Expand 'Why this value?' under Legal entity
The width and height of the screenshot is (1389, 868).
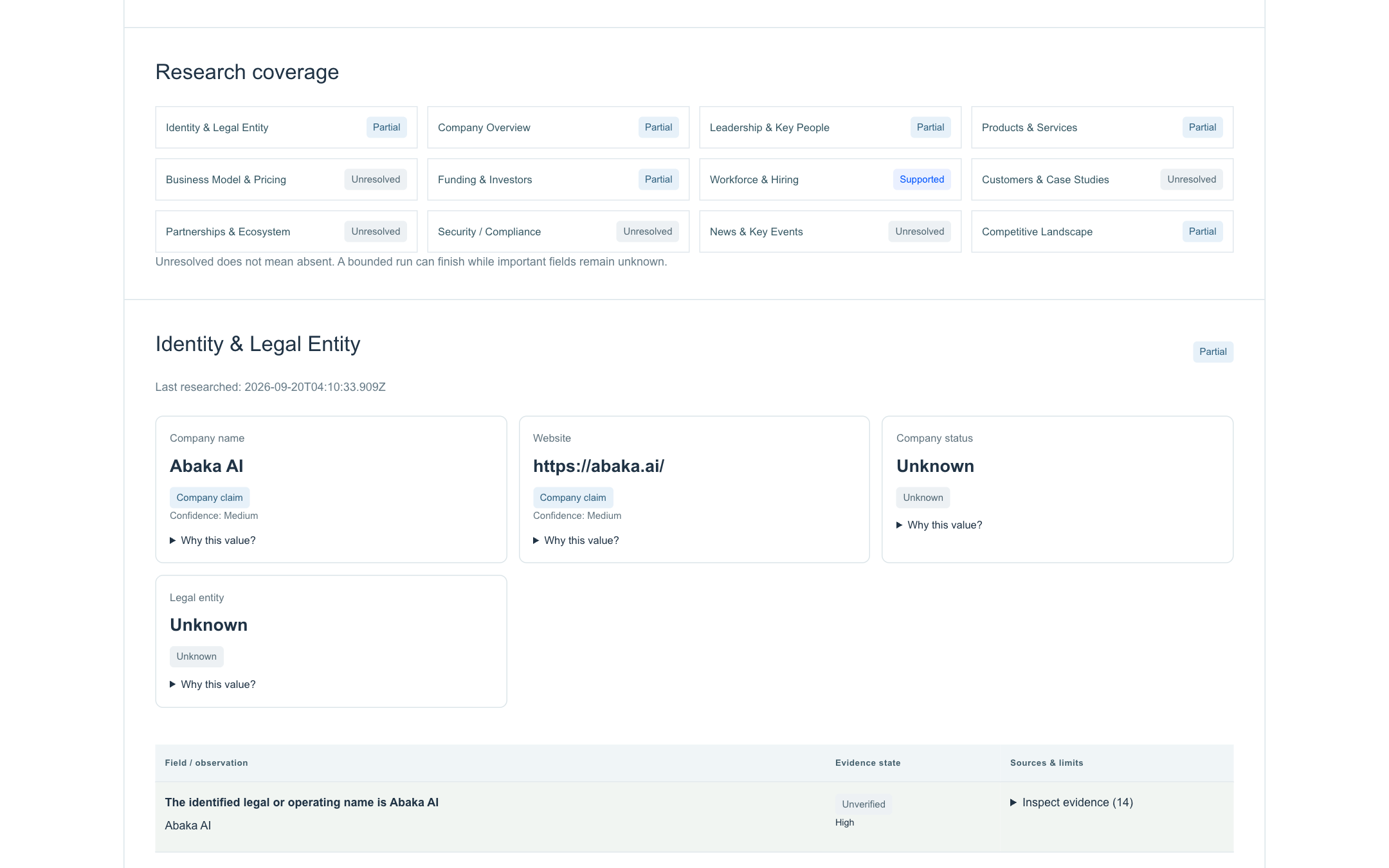pos(213,684)
